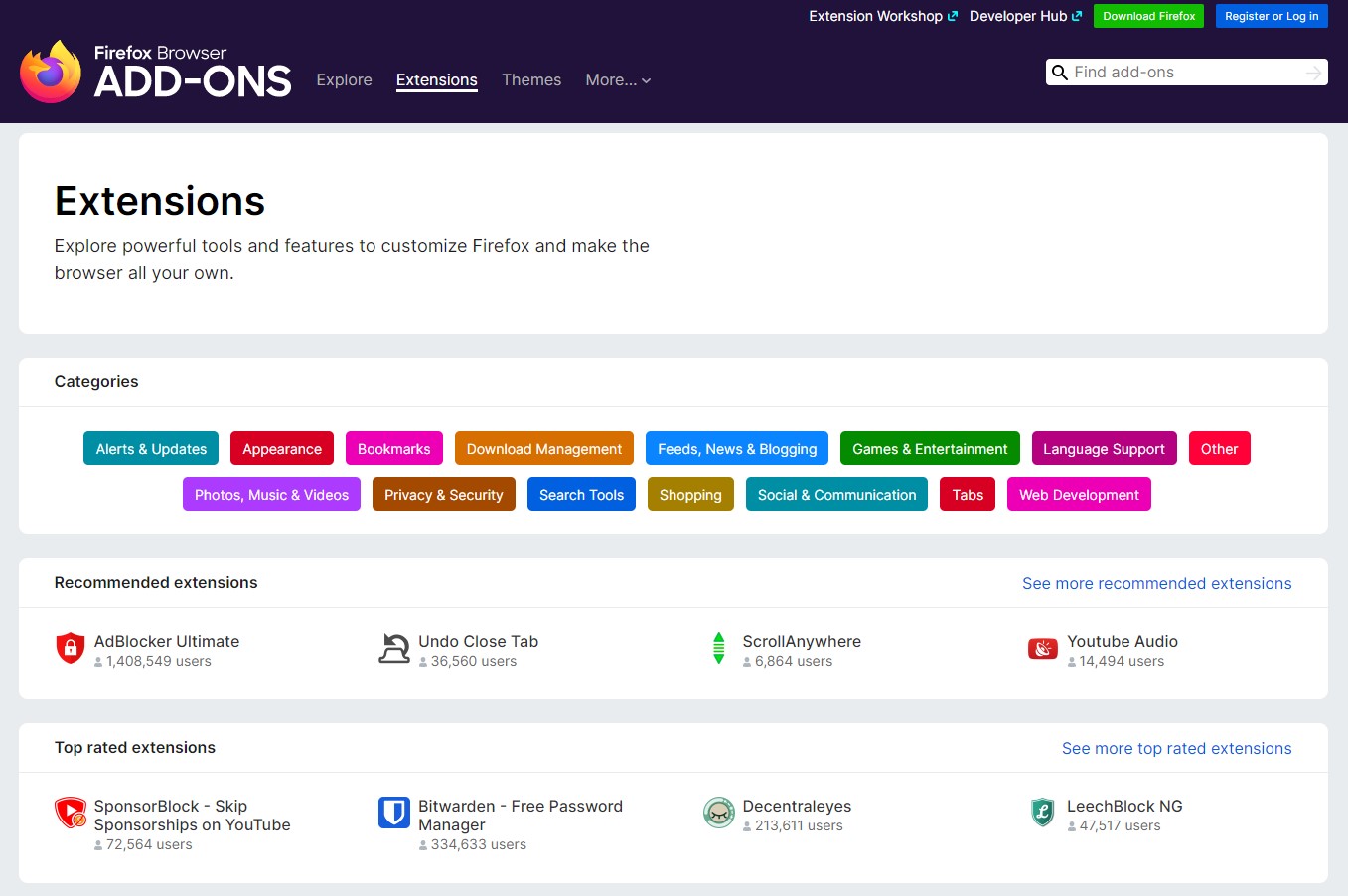The image size is (1348, 896).
Task: Switch to the Themes tab
Action: click(x=531, y=80)
